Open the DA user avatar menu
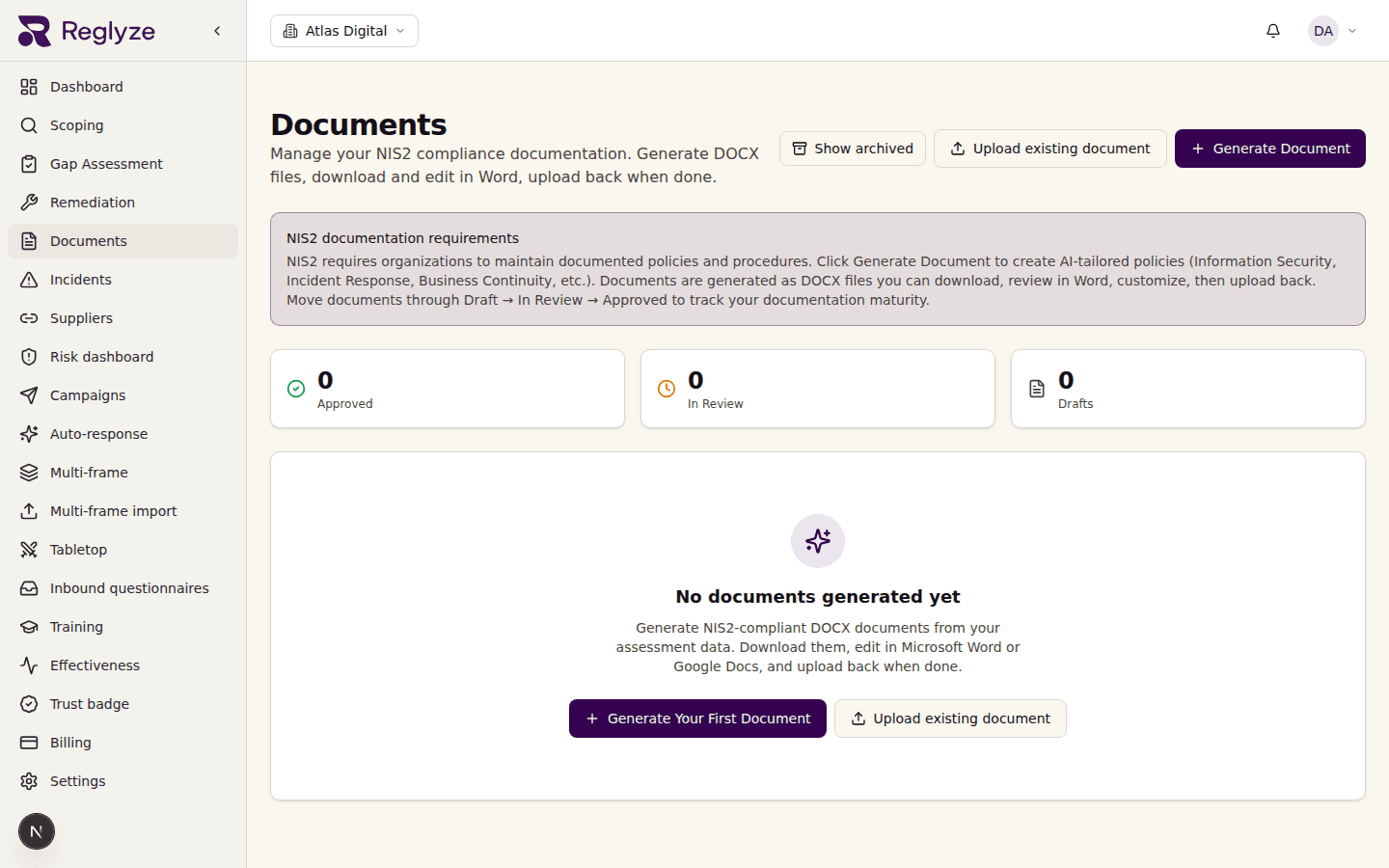 (x=1334, y=31)
